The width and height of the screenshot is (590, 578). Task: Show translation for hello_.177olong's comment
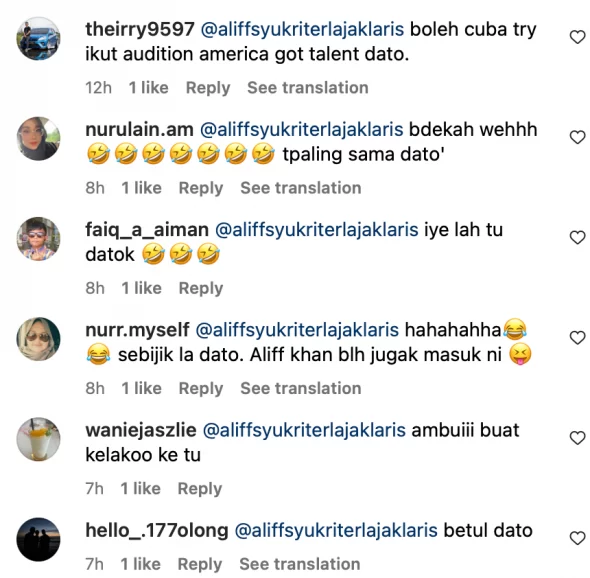pos(300,564)
